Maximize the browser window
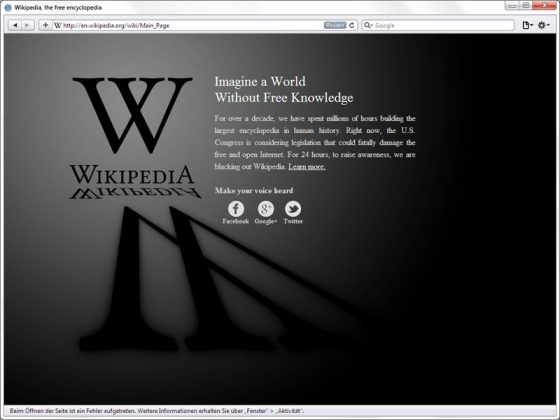 click(525, 6)
